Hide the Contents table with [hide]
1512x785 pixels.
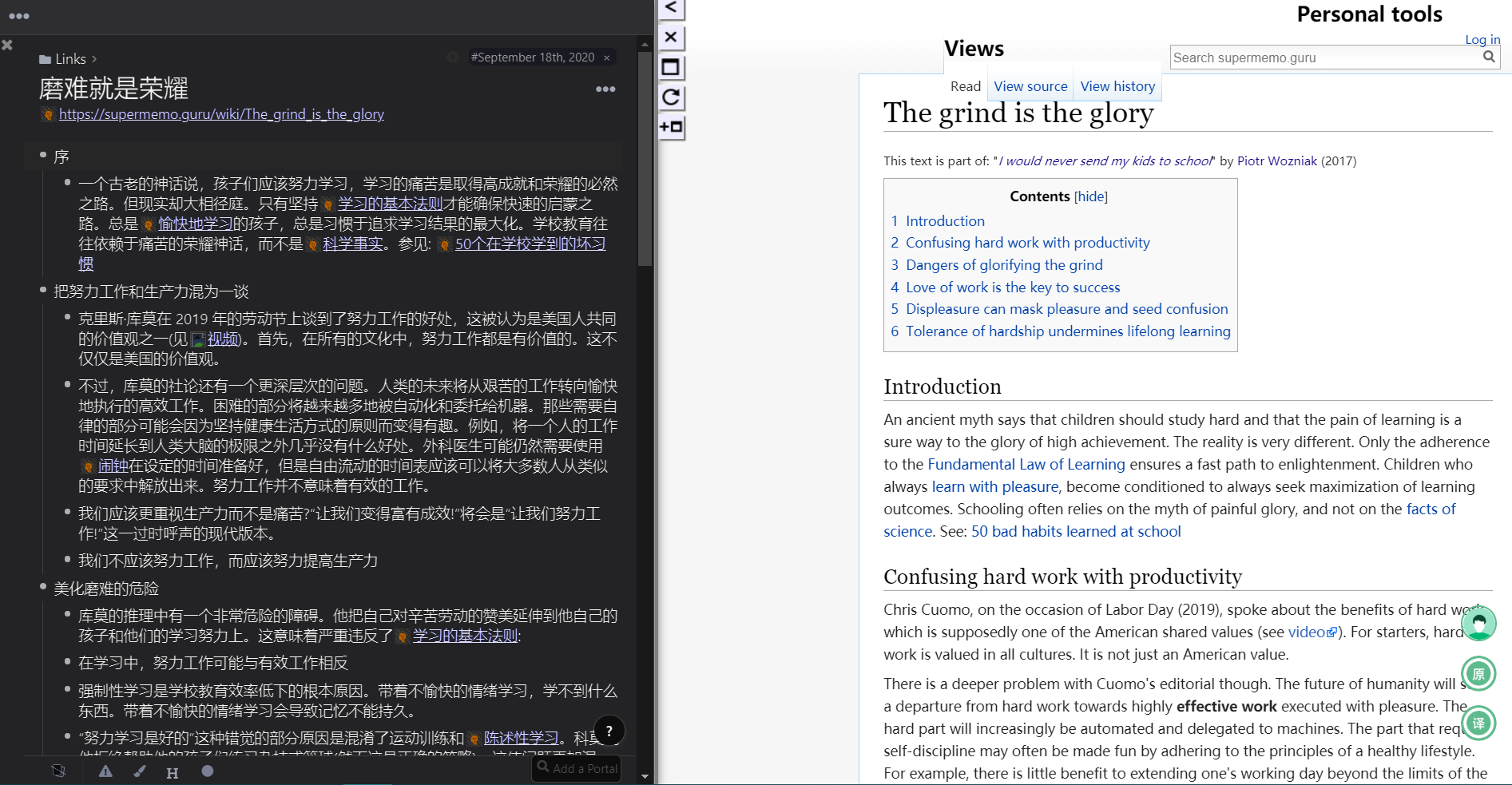pos(1091,196)
